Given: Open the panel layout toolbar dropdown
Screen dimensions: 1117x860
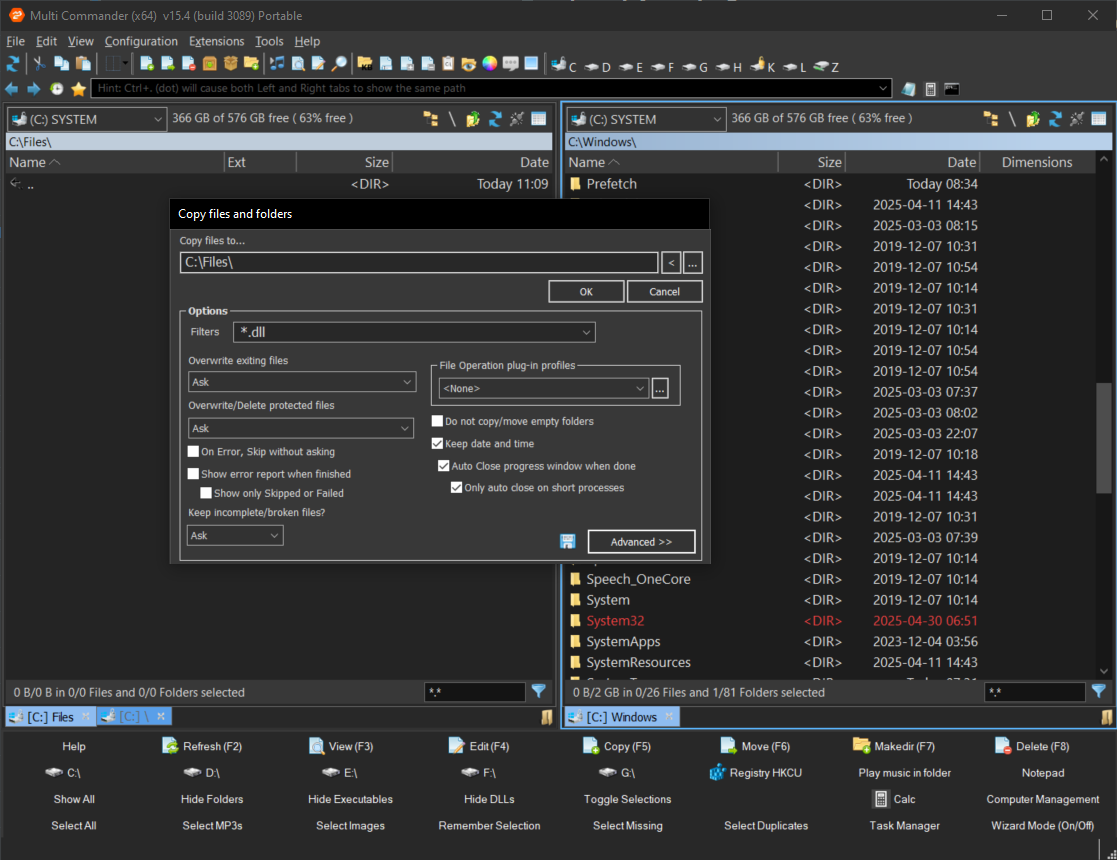Looking at the screenshot, I should click(125, 64).
